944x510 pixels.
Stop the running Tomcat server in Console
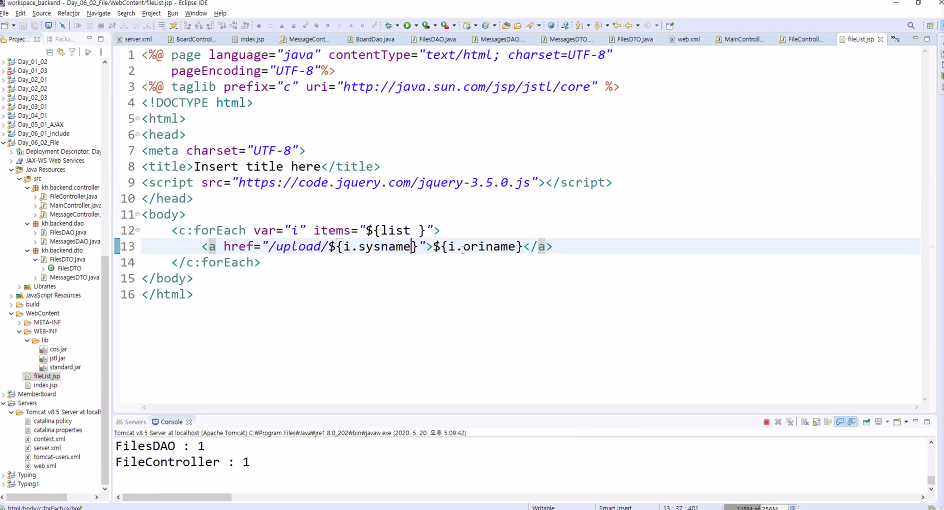766,422
